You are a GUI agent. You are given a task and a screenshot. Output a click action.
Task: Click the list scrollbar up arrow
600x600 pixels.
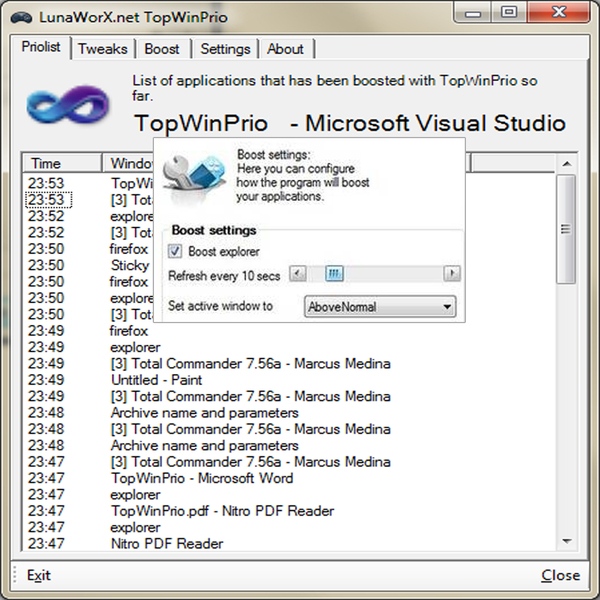point(567,164)
